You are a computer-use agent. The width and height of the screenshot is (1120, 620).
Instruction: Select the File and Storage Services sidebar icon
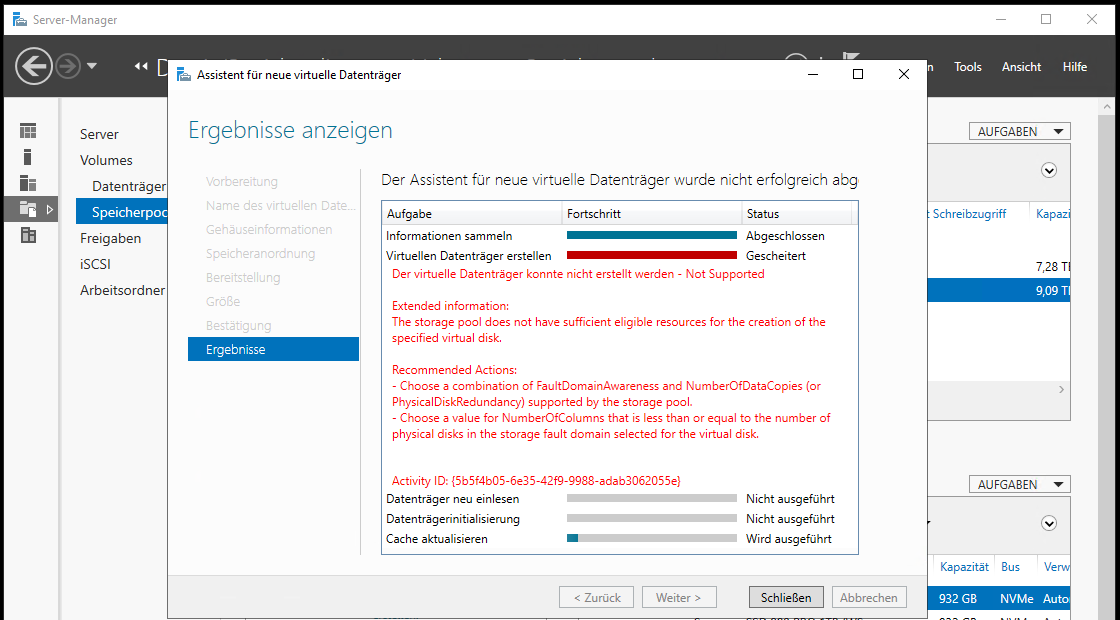pyautogui.click(x=28, y=209)
